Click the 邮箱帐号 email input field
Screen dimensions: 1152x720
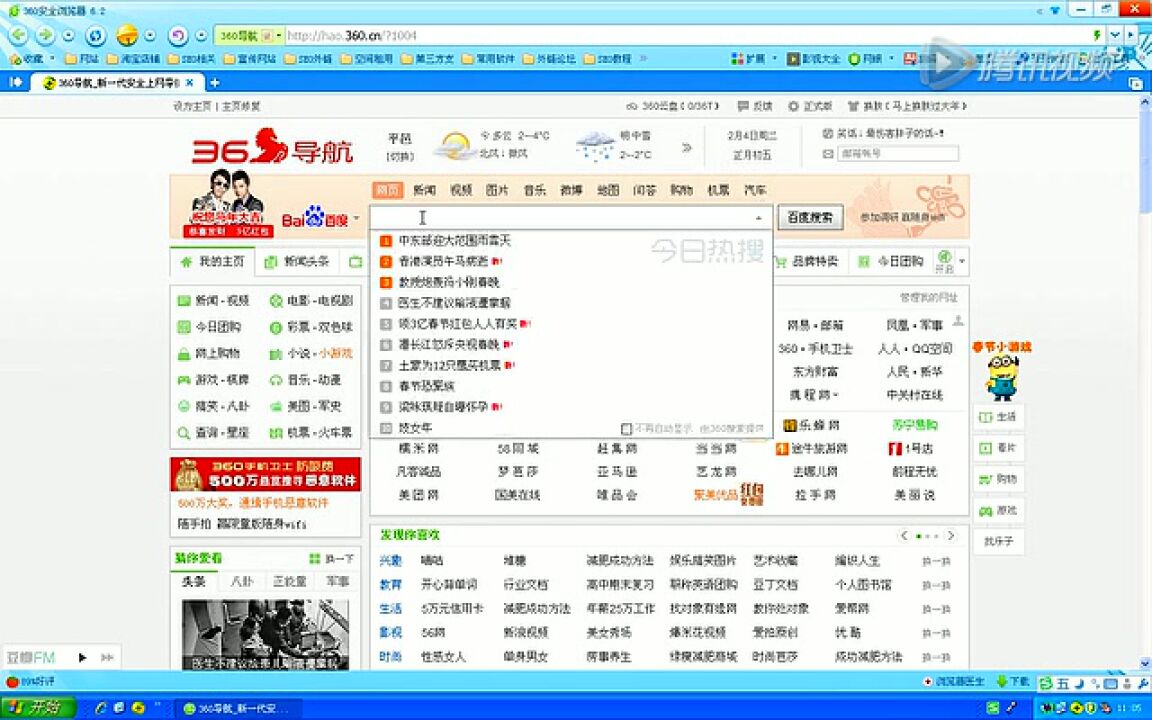(899, 154)
